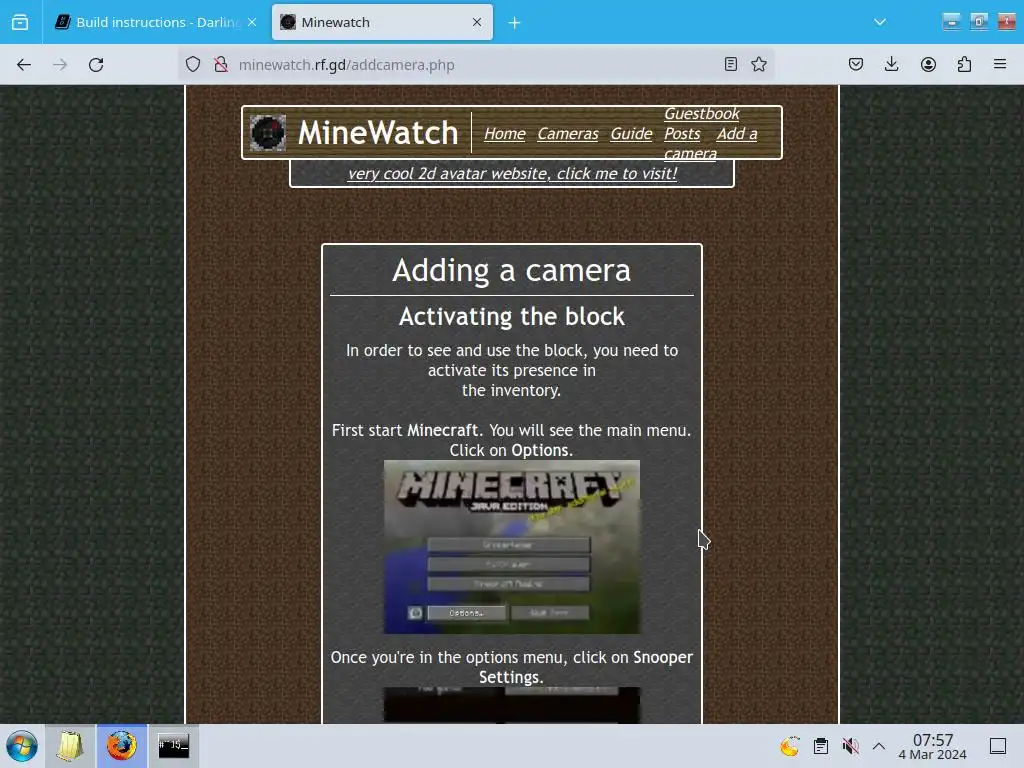
Task: Open terminal from the taskbar
Action: [174, 746]
